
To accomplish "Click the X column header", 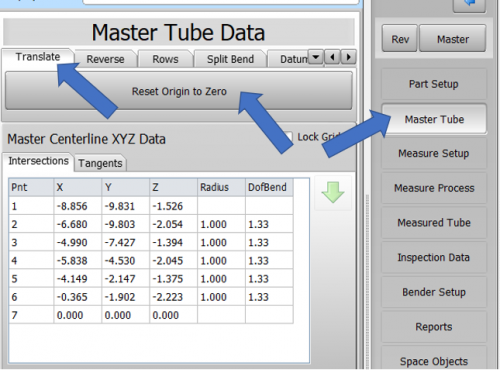I will (78, 187).
